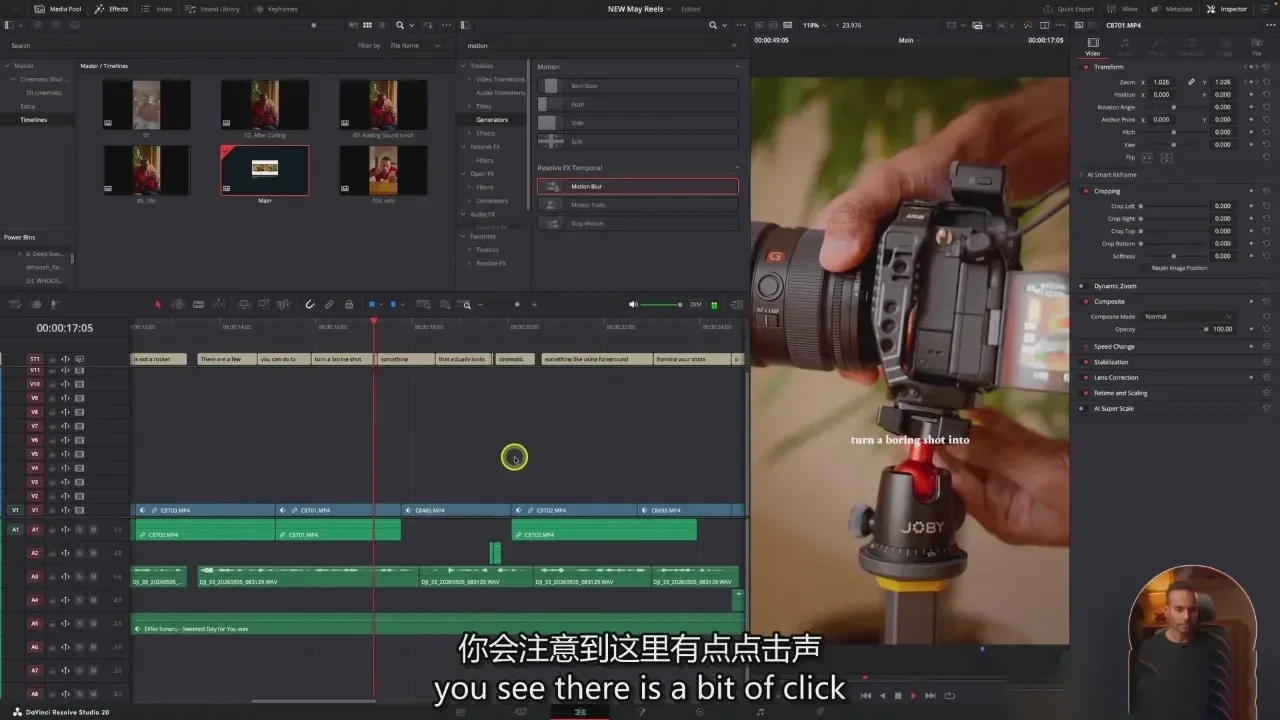Screen dimensions: 1280x720
Task: Reset Composite with its circular arrow icon
Action: pos(1267,301)
